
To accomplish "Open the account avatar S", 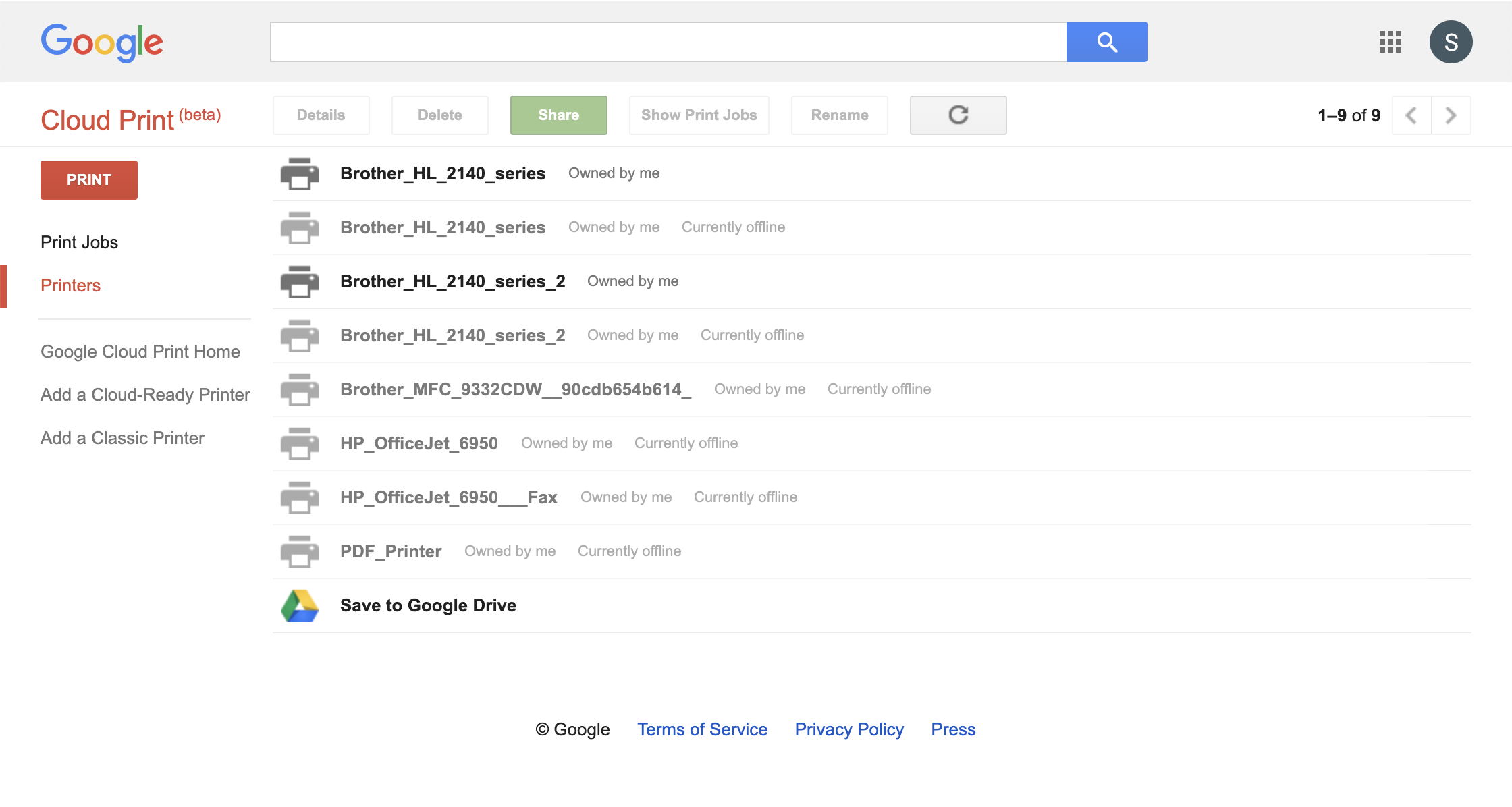I will 1451,42.
